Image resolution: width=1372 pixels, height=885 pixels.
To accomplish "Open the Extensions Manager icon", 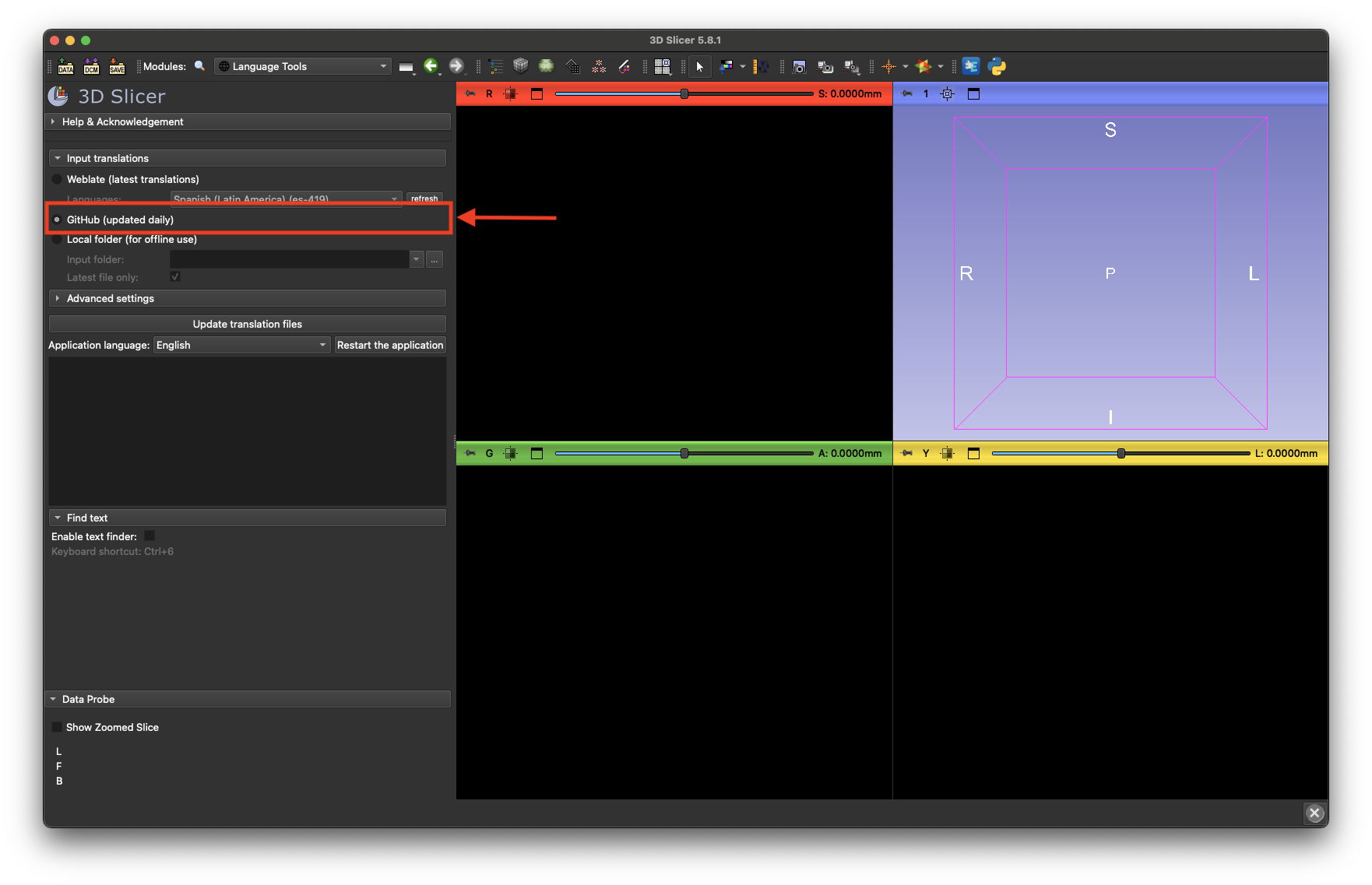I will (x=971, y=66).
